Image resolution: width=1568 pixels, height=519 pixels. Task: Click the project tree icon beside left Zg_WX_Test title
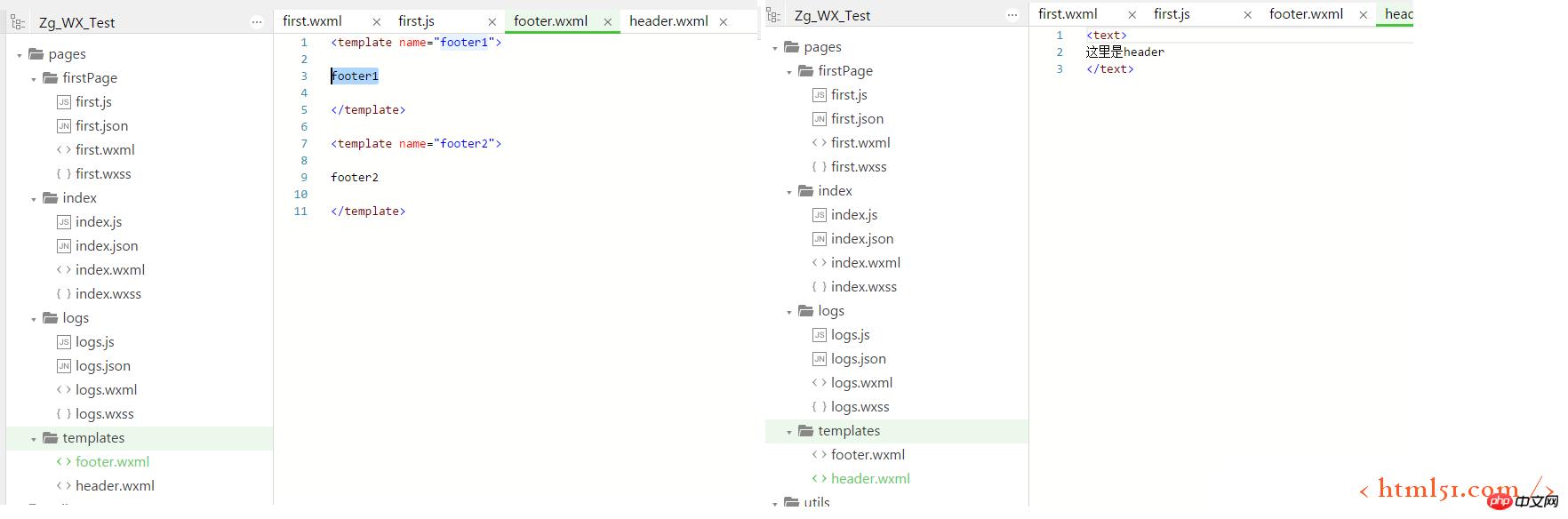coord(18,23)
